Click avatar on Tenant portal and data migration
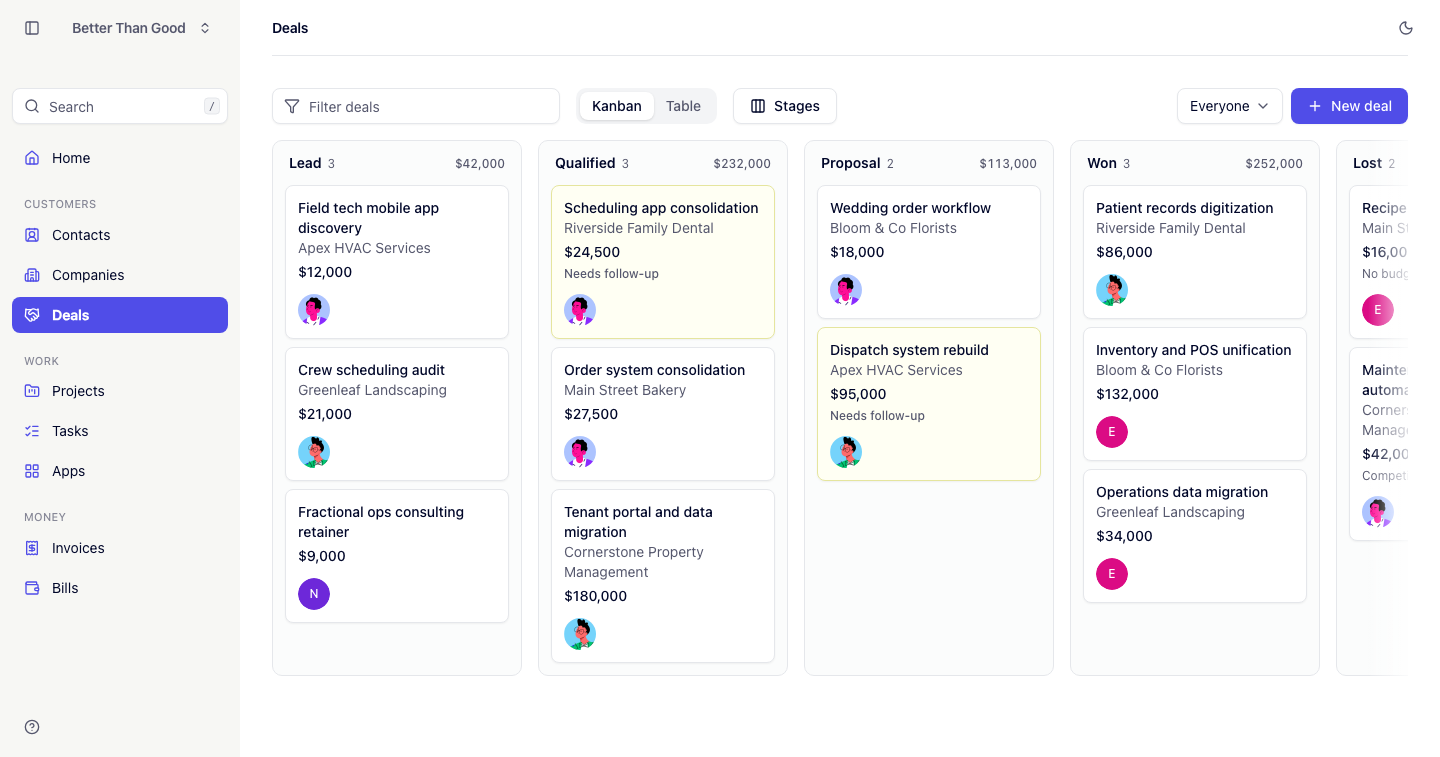This screenshot has height=757, width=1440. click(580, 634)
